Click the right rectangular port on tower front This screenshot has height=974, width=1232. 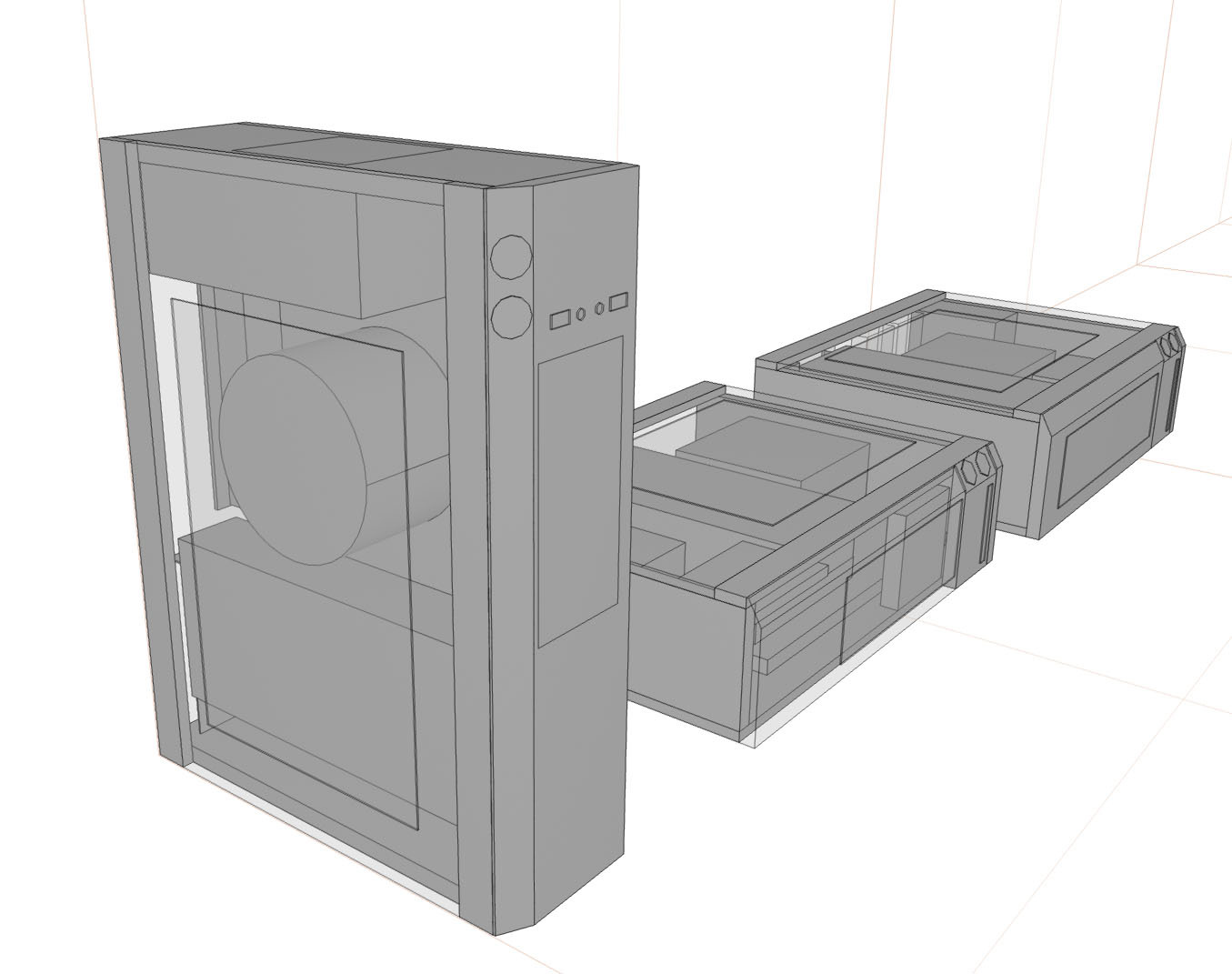(620, 300)
